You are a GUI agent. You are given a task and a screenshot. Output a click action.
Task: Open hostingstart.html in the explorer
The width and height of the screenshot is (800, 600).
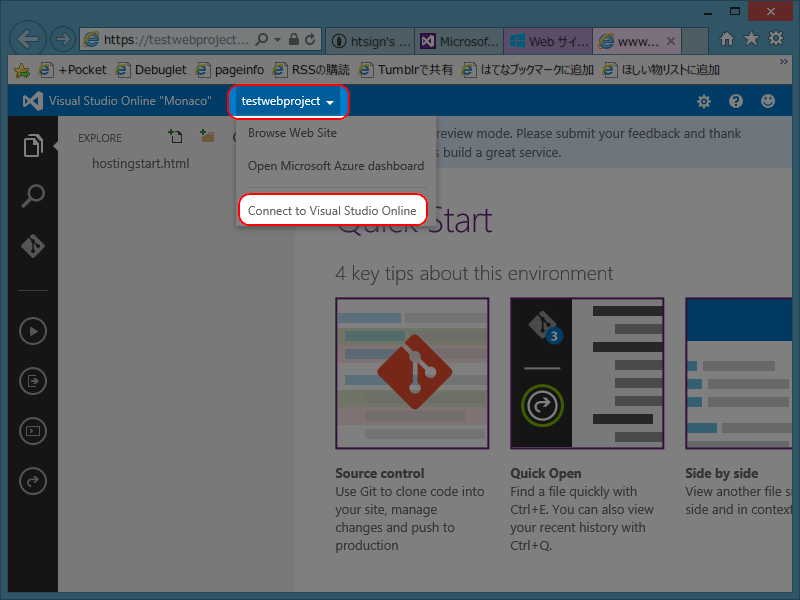tap(141, 164)
